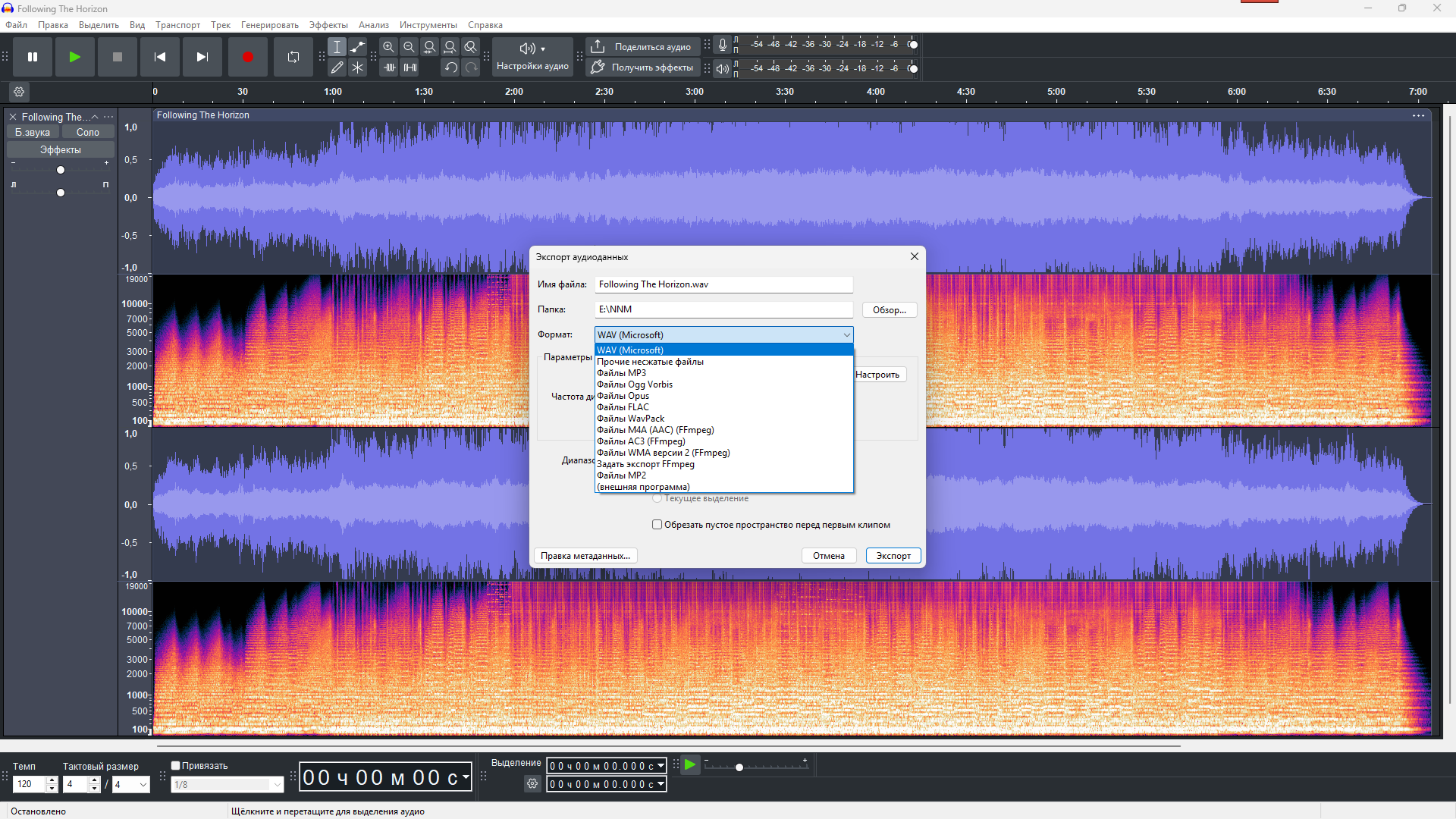Click the Настроить button in dialog
1456x819 pixels.
(x=880, y=375)
